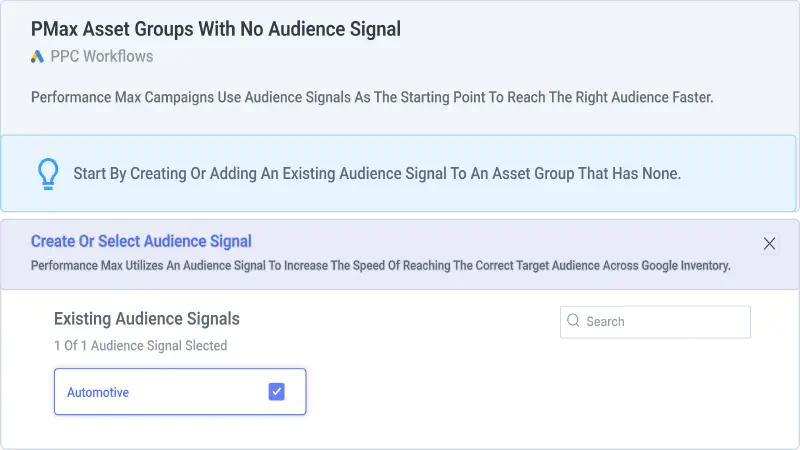Click the Performance Max Utilizes description line
800x450 pixels.
point(381,265)
